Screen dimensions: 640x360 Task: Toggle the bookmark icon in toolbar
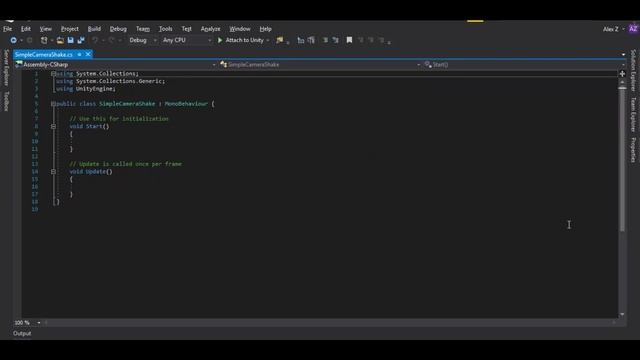point(349,40)
